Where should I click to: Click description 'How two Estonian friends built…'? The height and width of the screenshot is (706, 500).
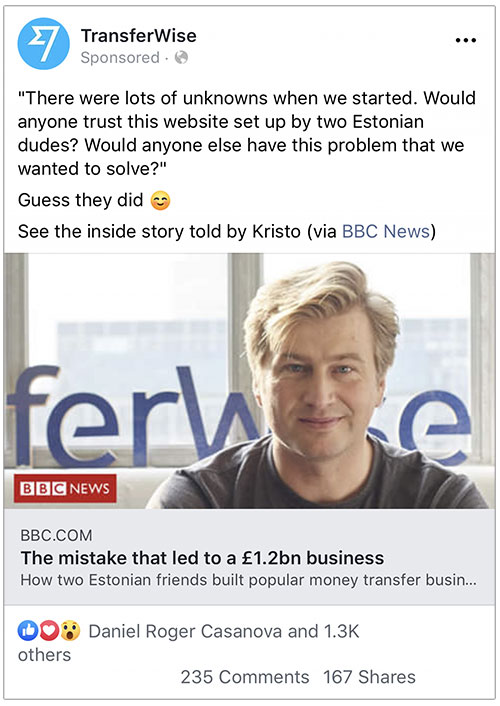(248, 580)
